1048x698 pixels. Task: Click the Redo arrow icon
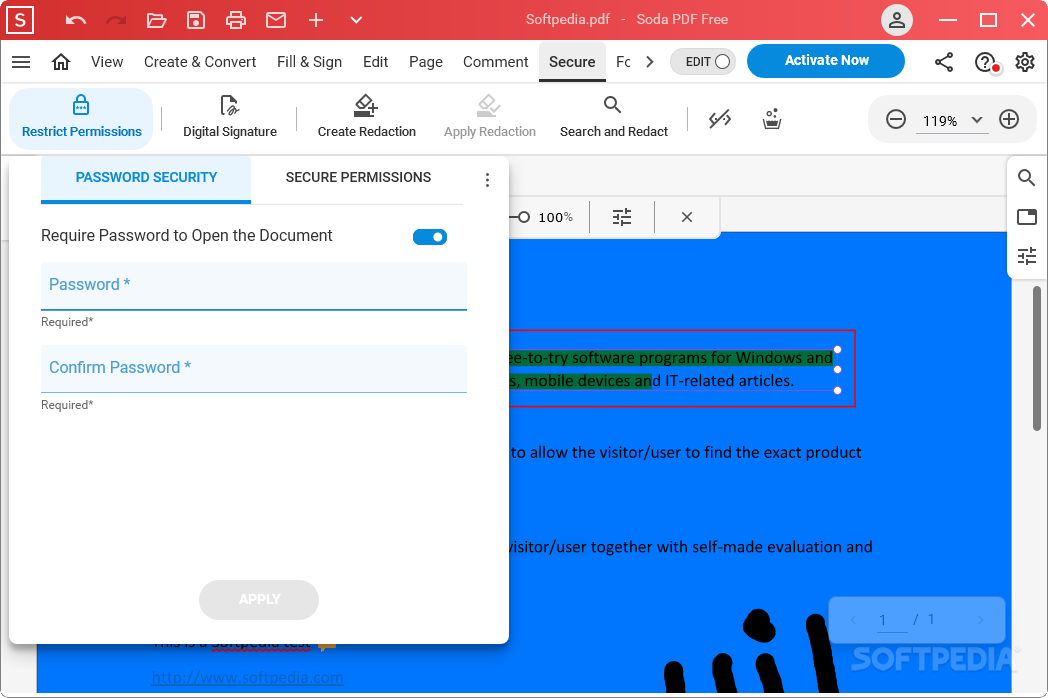tap(116, 20)
